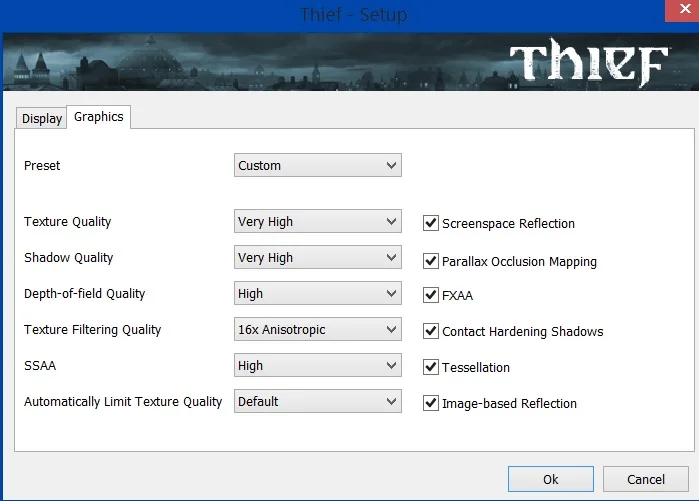Click the Preset label text
Image resolution: width=699 pixels, height=501 pixels.
click(42, 165)
